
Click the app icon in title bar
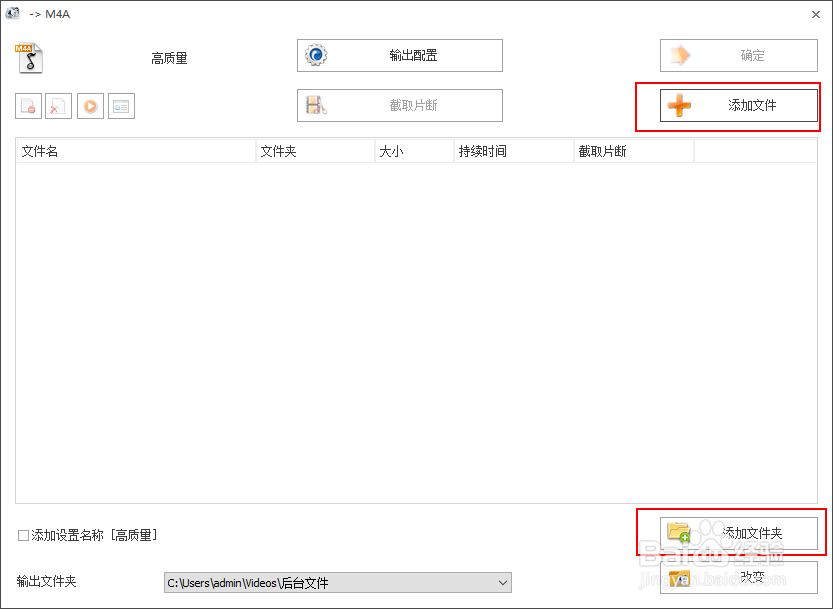pos(13,13)
